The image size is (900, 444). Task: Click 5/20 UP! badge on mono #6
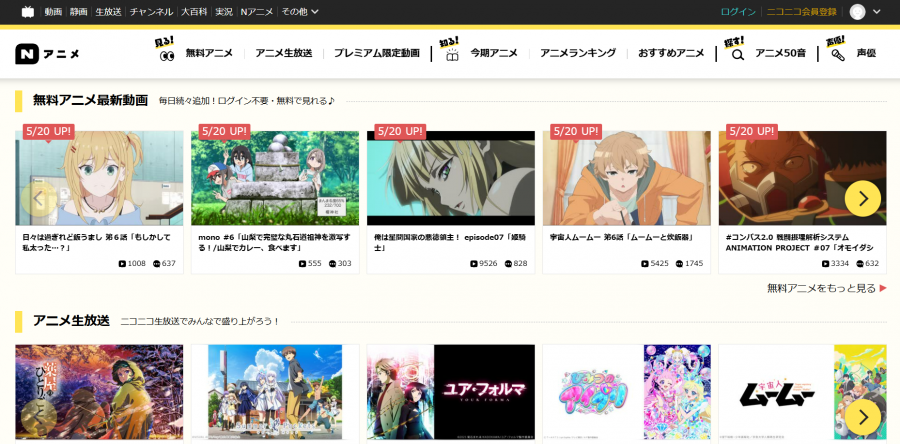click(x=224, y=131)
